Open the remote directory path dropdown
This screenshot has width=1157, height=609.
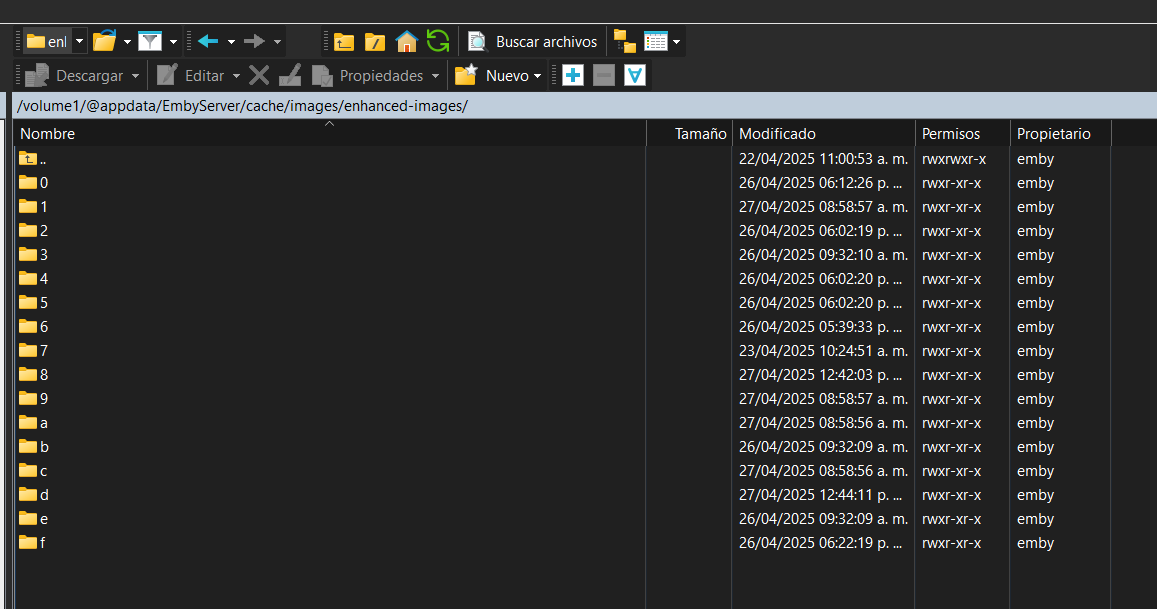click(79, 42)
